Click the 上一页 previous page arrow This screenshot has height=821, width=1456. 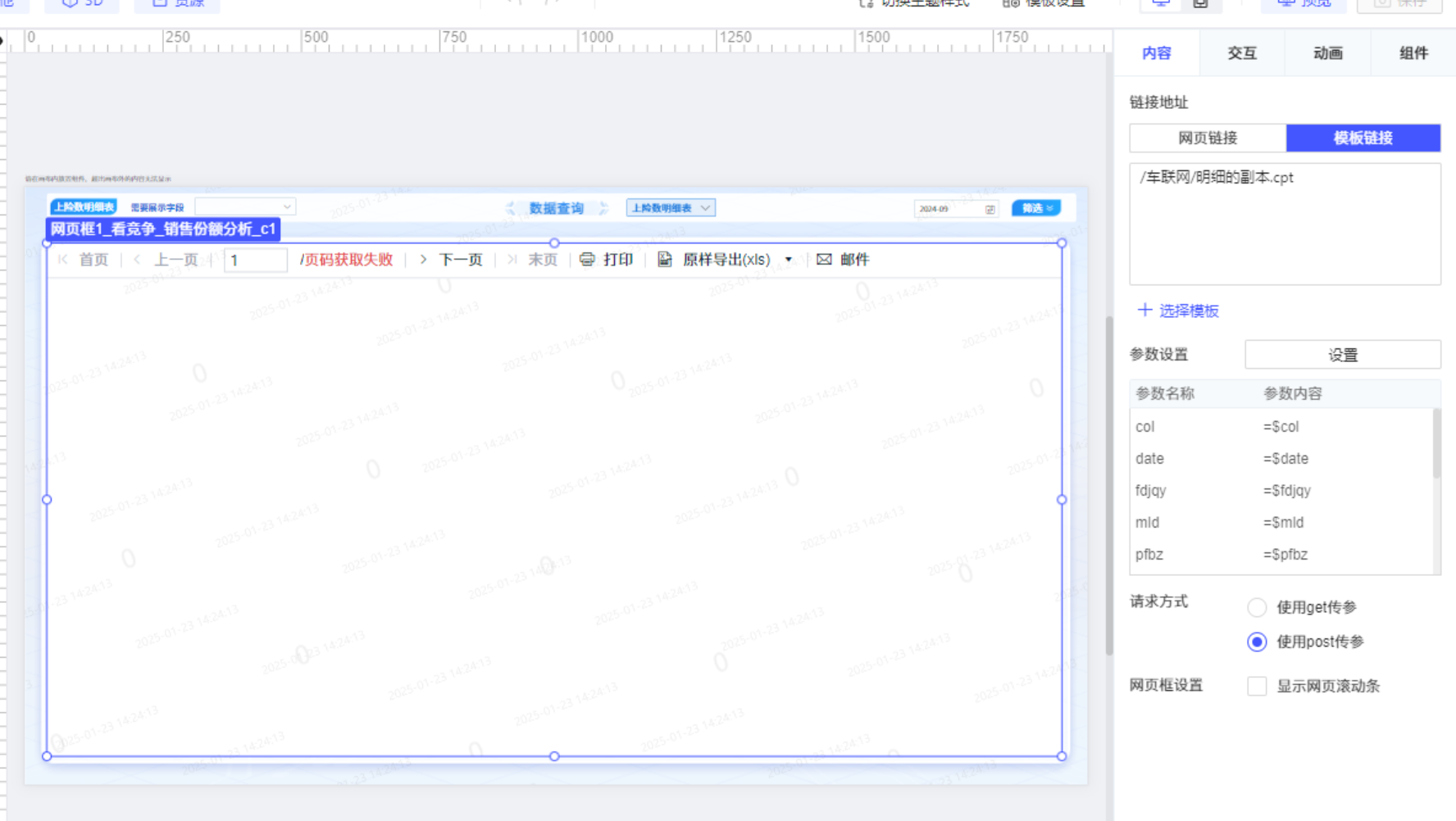click(x=137, y=260)
